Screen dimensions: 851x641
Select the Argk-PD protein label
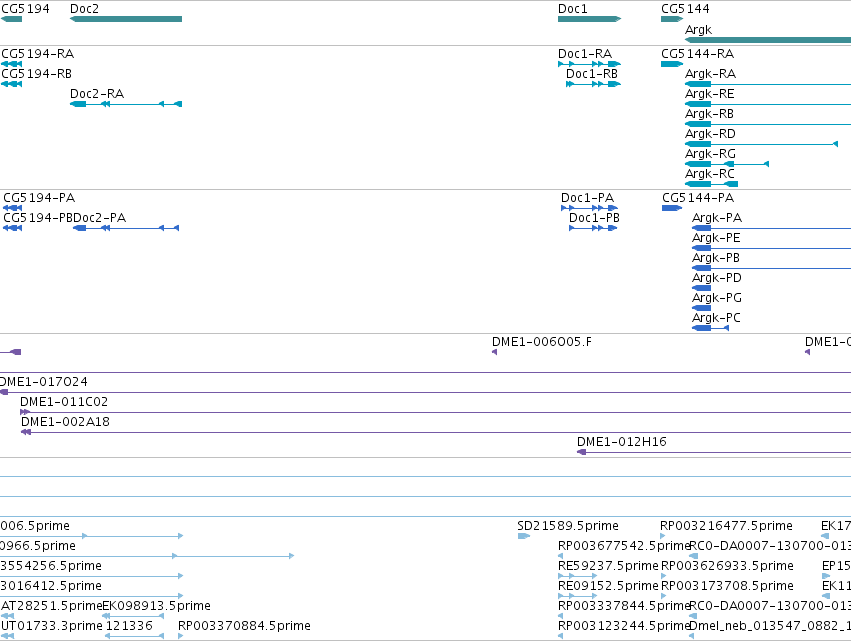point(716,278)
